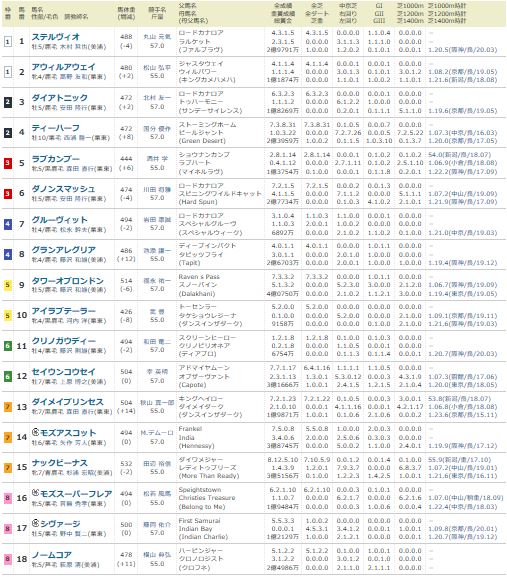
Task: Go to the ラブカンブー horse page
Action: 56,159
